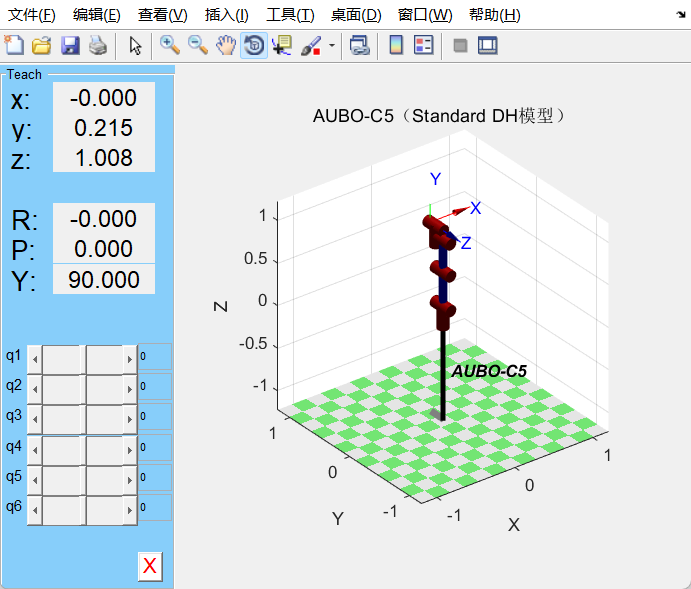Click the q6 slider right arrow
The image size is (691, 589).
tap(130, 510)
